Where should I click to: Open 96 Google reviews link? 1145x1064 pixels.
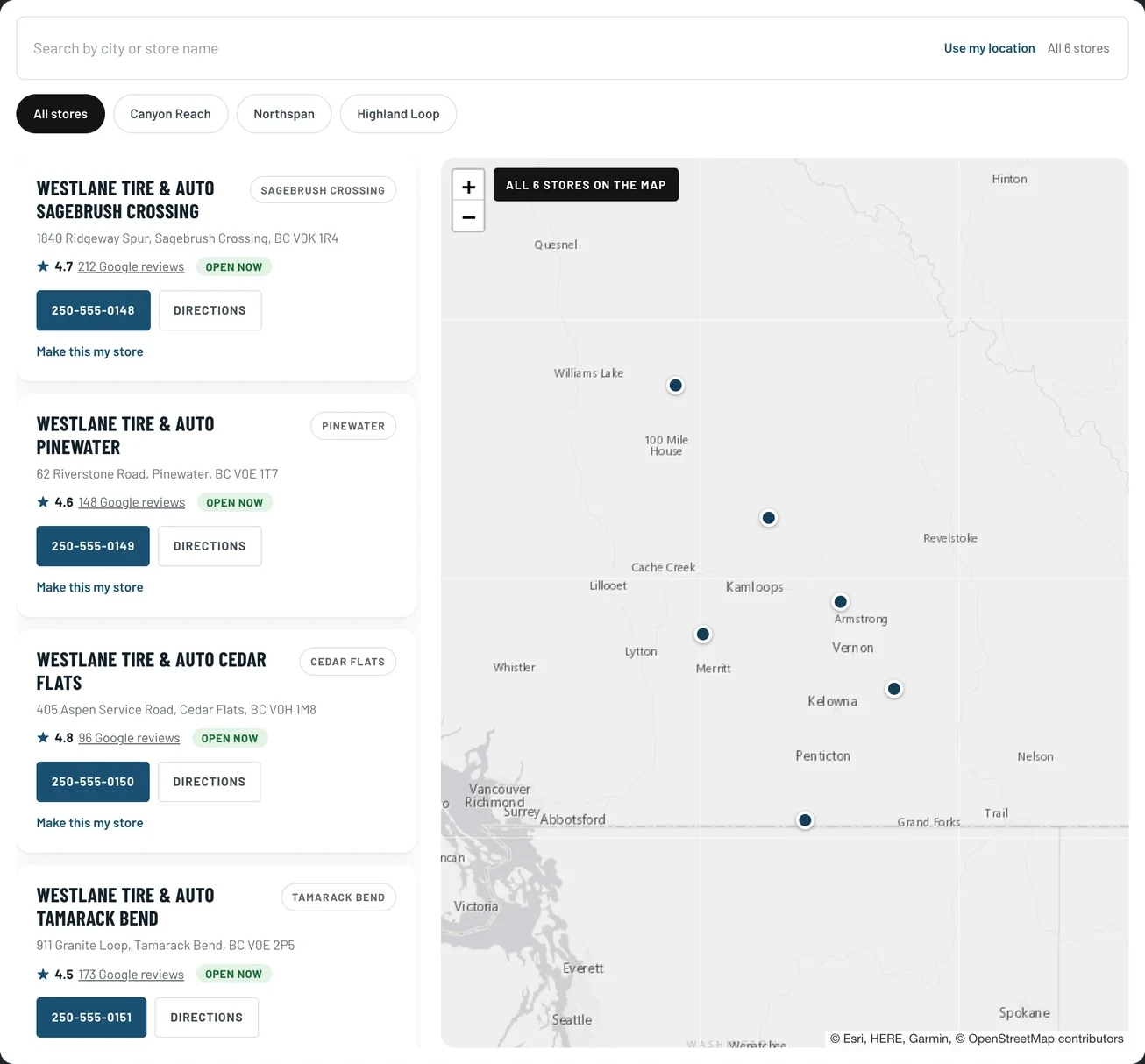point(129,738)
